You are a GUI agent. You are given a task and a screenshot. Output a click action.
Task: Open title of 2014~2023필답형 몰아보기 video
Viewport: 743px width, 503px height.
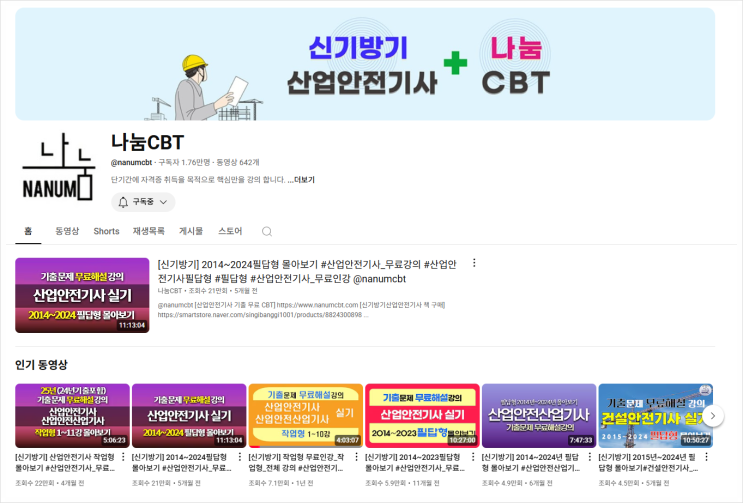[415, 462]
